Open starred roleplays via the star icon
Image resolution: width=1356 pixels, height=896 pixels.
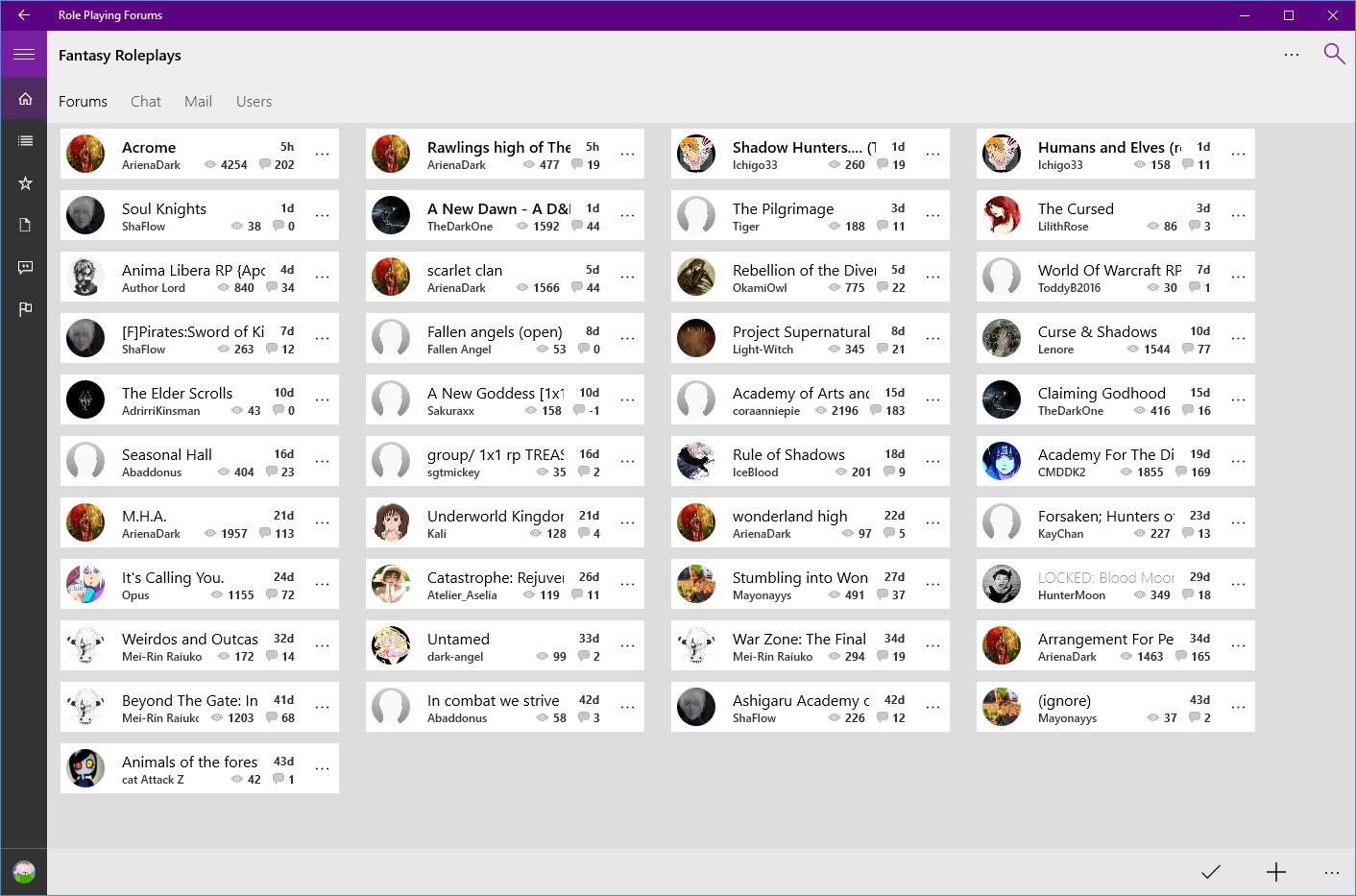click(23, 182)
